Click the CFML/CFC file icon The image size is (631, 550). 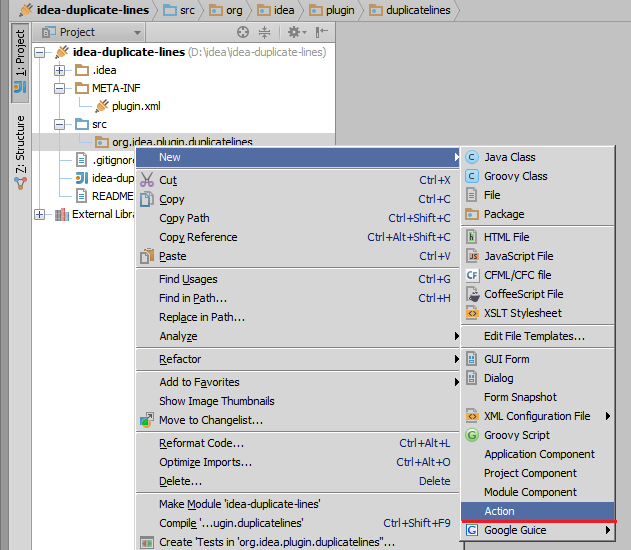tap(472, 275)
